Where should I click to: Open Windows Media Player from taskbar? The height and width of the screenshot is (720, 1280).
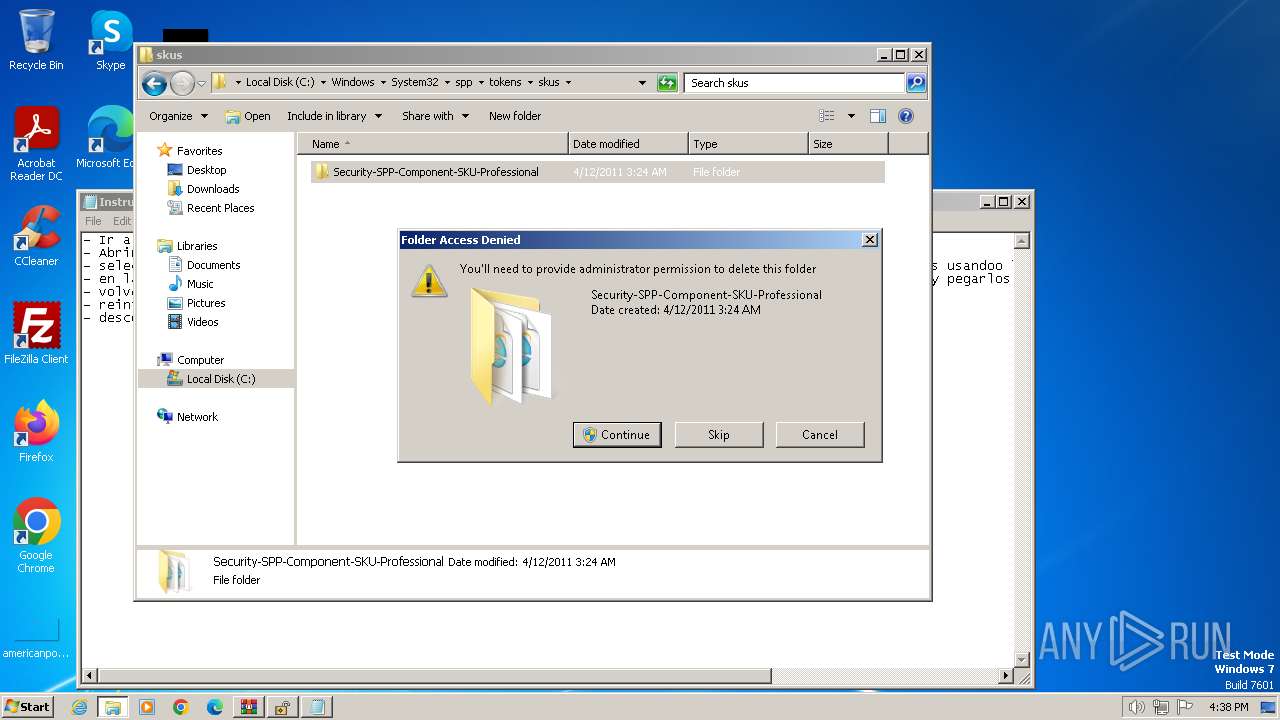point(147,707)
